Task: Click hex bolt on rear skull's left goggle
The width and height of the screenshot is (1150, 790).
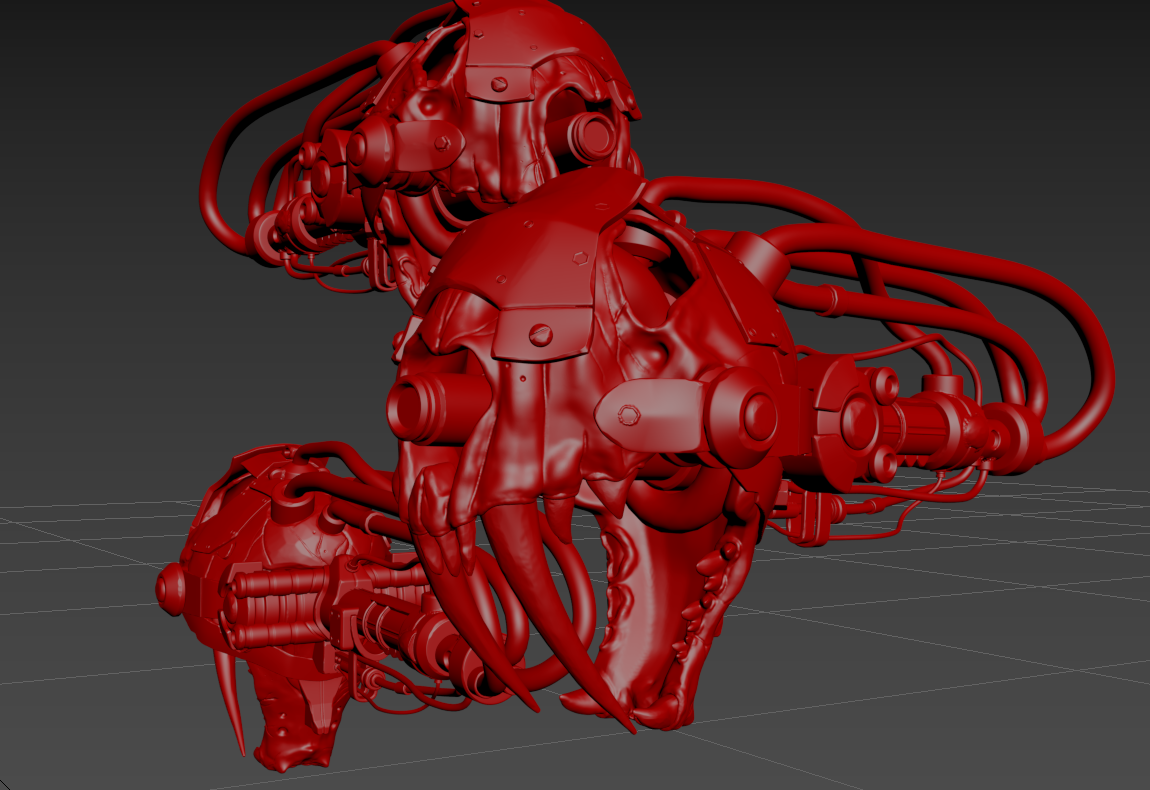Action: pos(442,143)
